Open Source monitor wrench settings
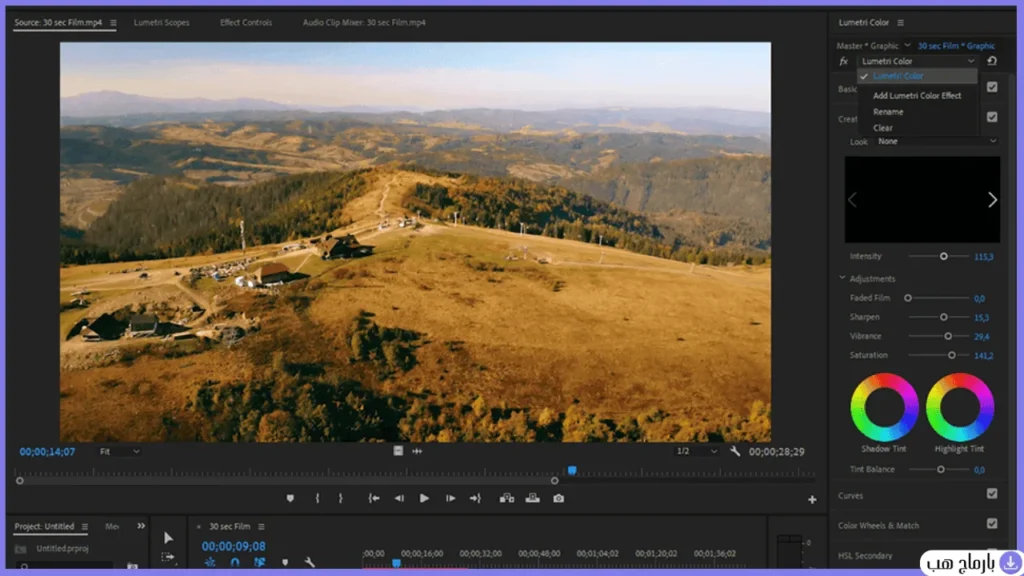The height and width of the screenshot is (576, 1024). (735, 451)
